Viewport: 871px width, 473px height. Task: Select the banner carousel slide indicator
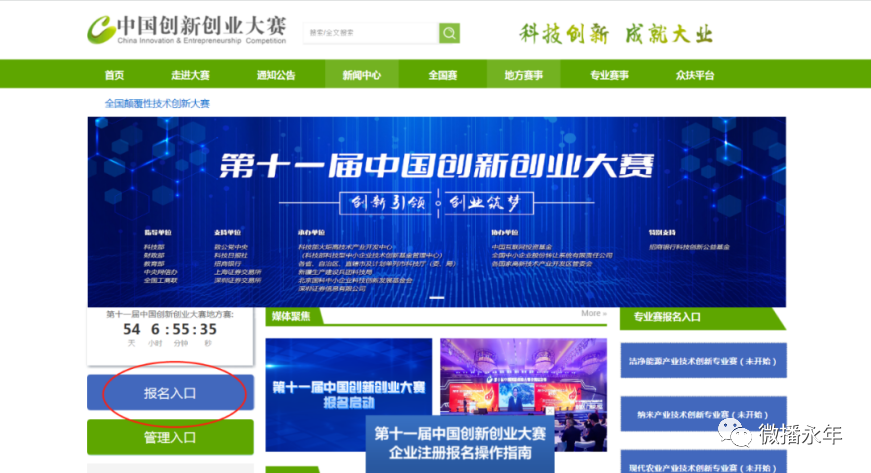[437, 298]
